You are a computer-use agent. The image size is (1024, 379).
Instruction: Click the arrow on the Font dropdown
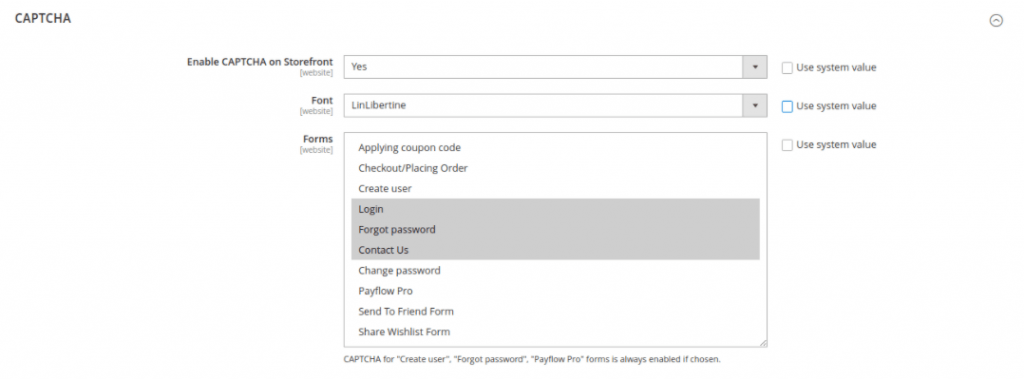coord(755,105)
